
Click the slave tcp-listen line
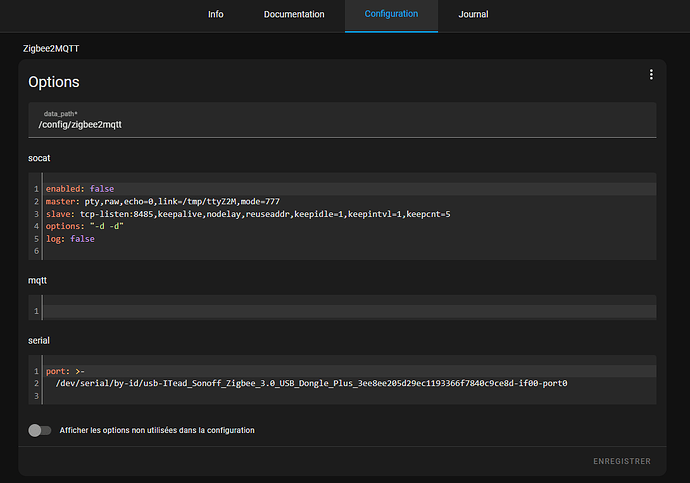[x=350, y=214]
